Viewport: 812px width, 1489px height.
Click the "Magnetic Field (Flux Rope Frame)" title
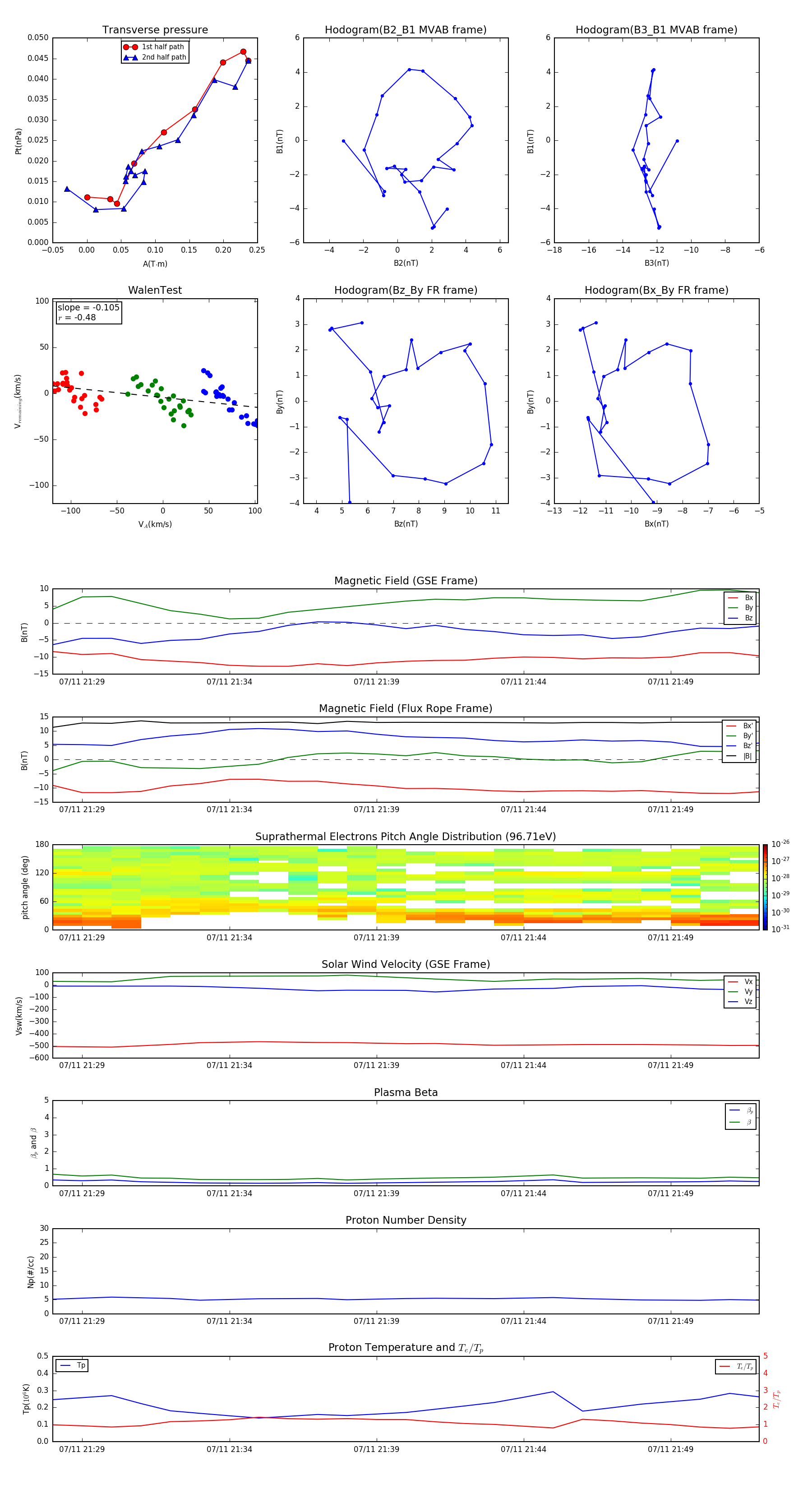click(x=406, y=709)
